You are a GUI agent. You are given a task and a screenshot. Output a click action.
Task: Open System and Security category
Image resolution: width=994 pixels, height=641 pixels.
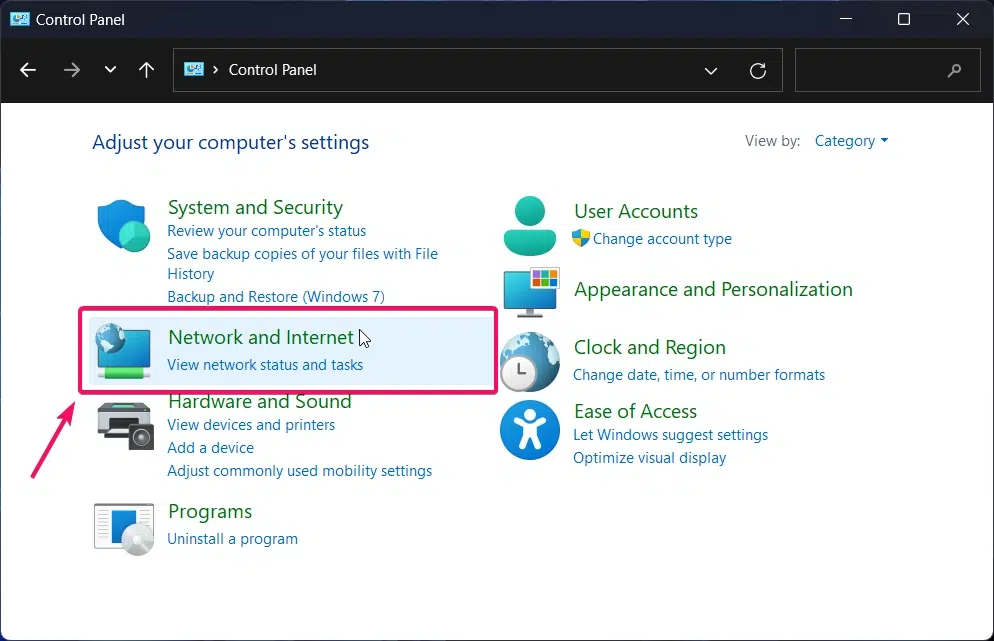pyautogui.click(x=255, y=207)
